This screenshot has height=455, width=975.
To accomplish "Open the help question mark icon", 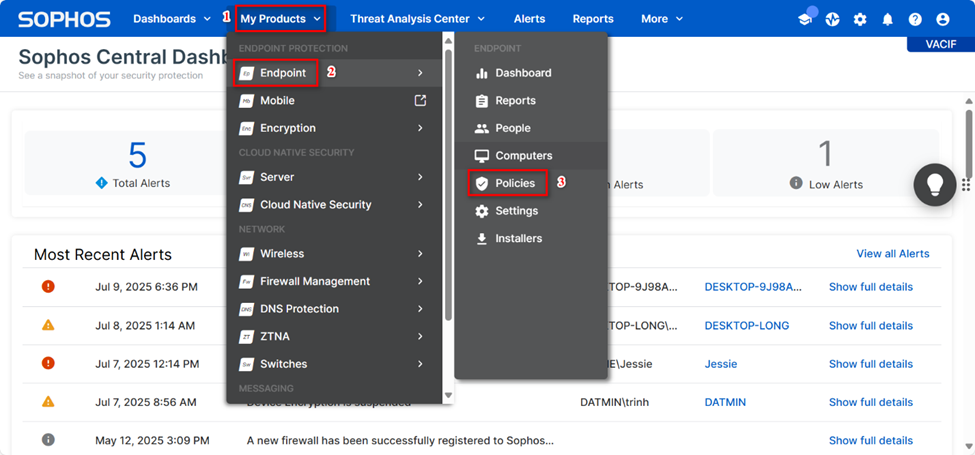I will 915,19.
